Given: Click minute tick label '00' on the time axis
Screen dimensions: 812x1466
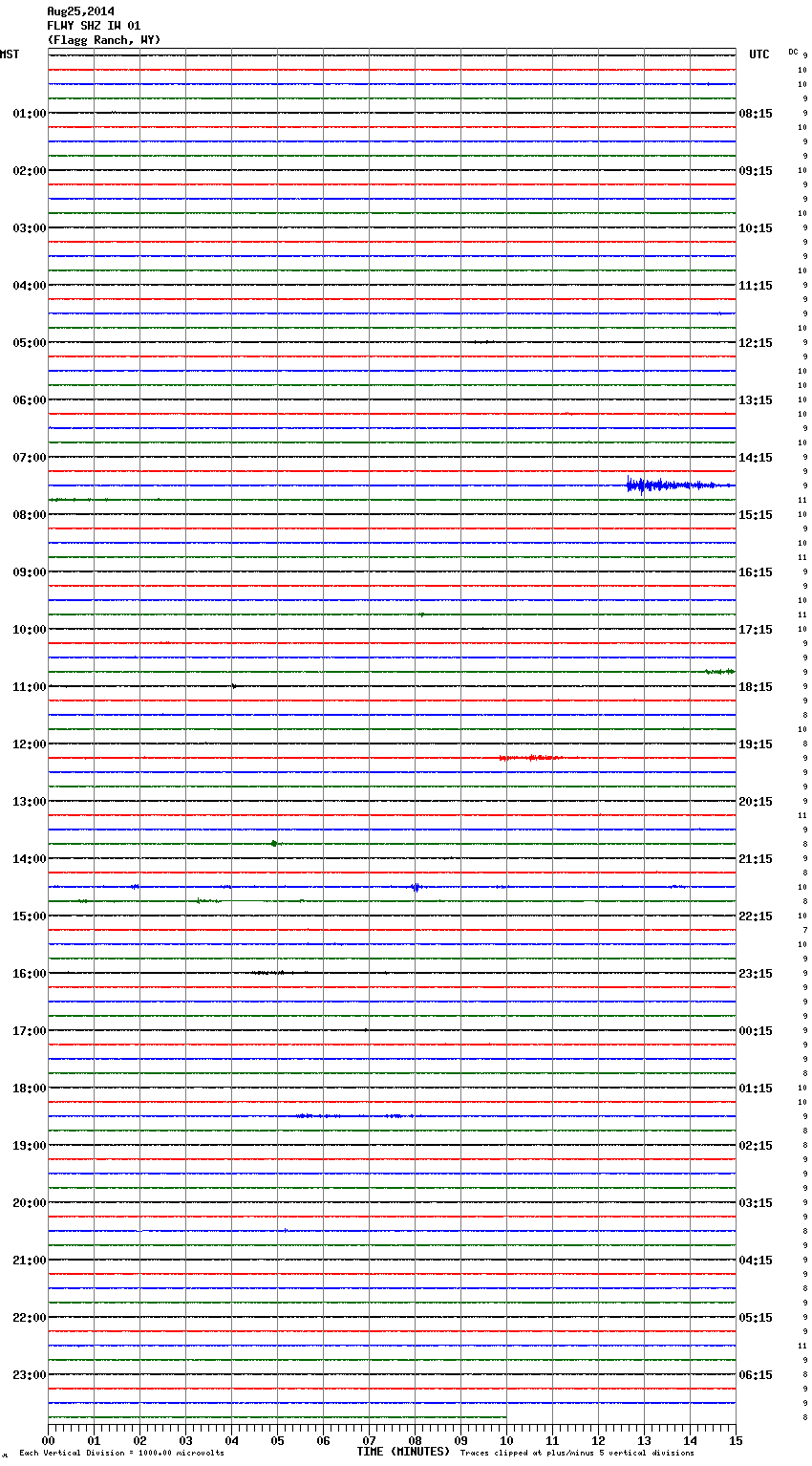Looking at the screenshot, I should [48, 1440].
